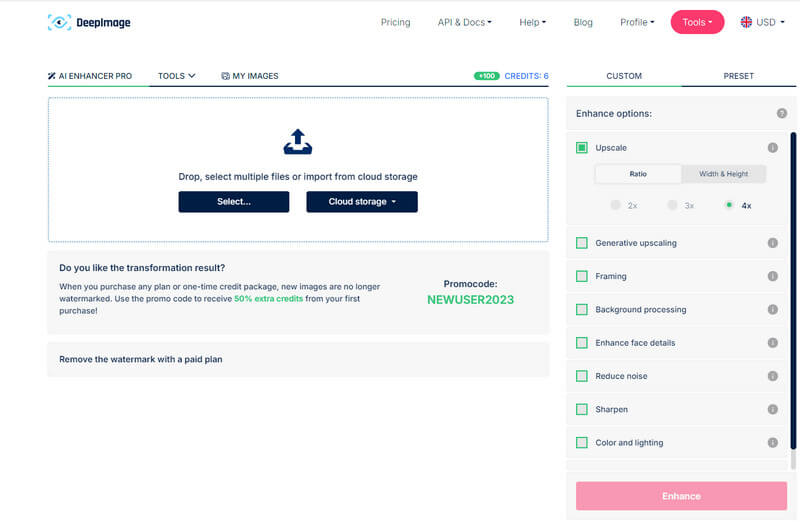Click the help icon beside Enhance options
This screenshot has width=800, height=522.
coord(782,113)
